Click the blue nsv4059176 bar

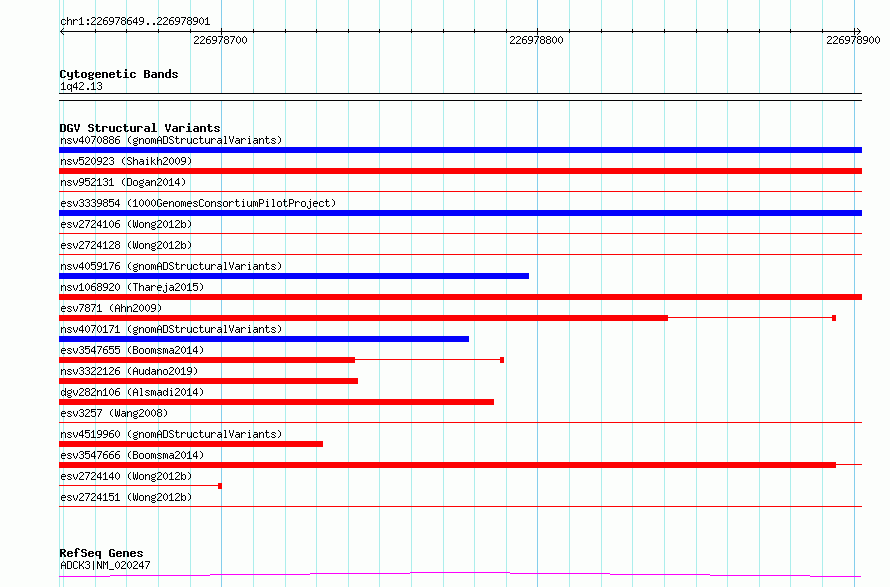[294, 276]
